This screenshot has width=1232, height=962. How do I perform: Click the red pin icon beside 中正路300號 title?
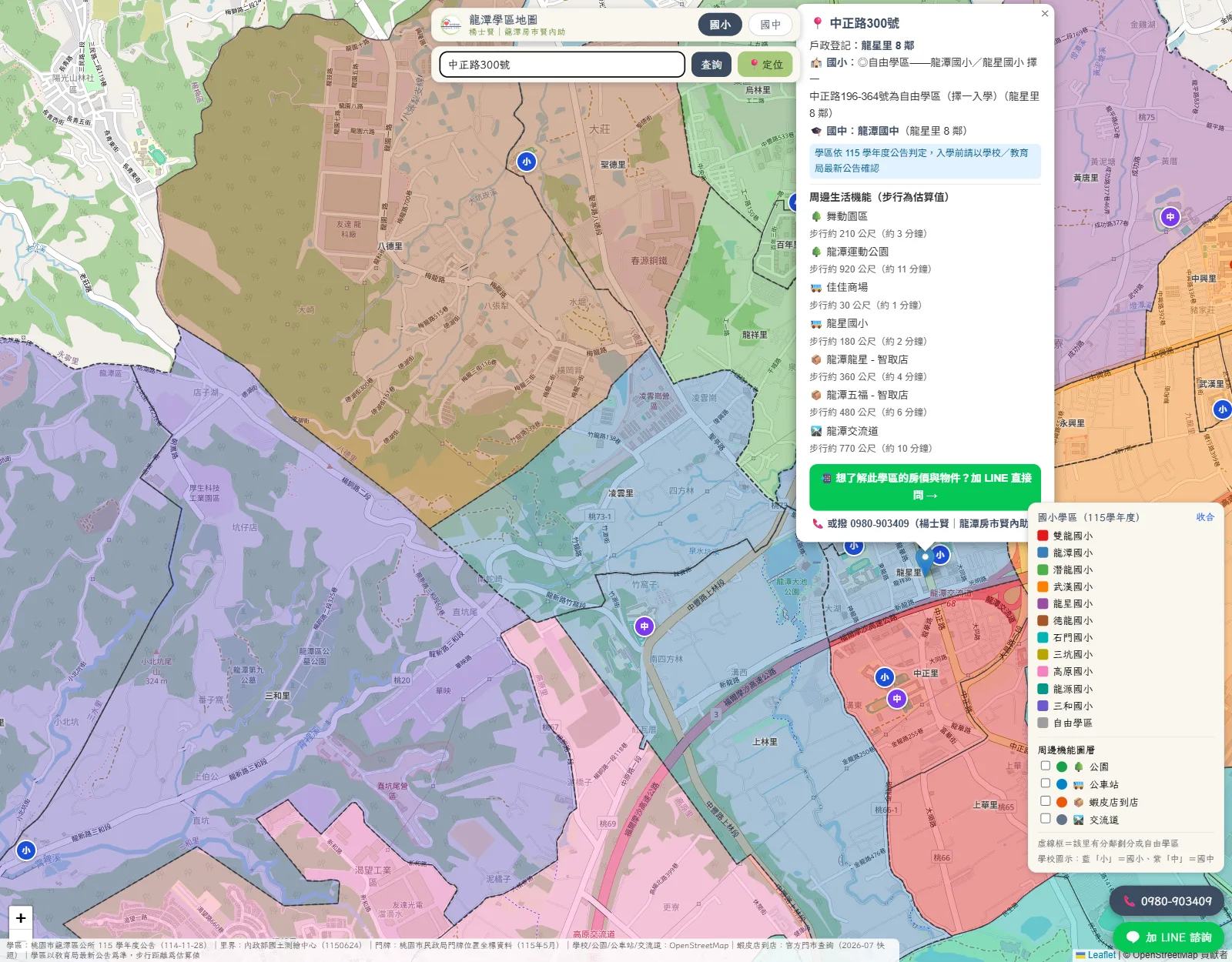[x=818, y=23]
